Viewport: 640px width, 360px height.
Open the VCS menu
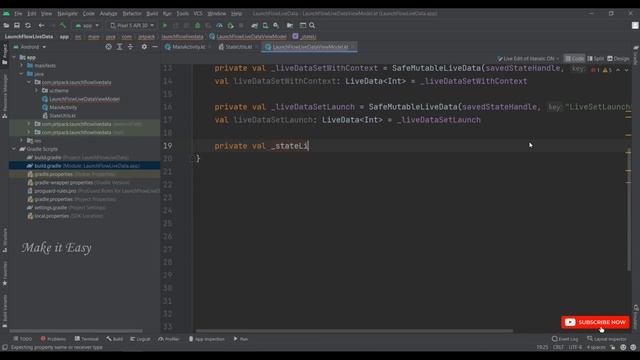coord(198,13)
